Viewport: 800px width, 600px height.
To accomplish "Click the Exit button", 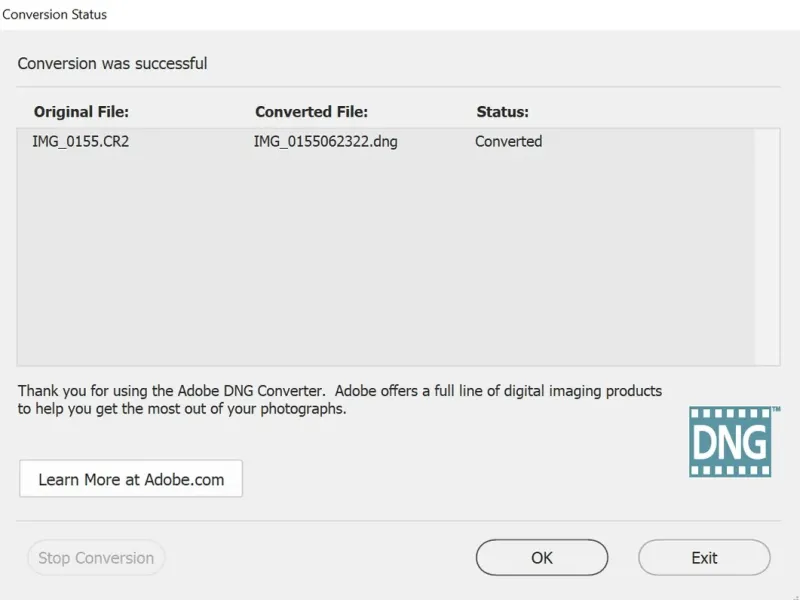I will click(x=704, y=558).
